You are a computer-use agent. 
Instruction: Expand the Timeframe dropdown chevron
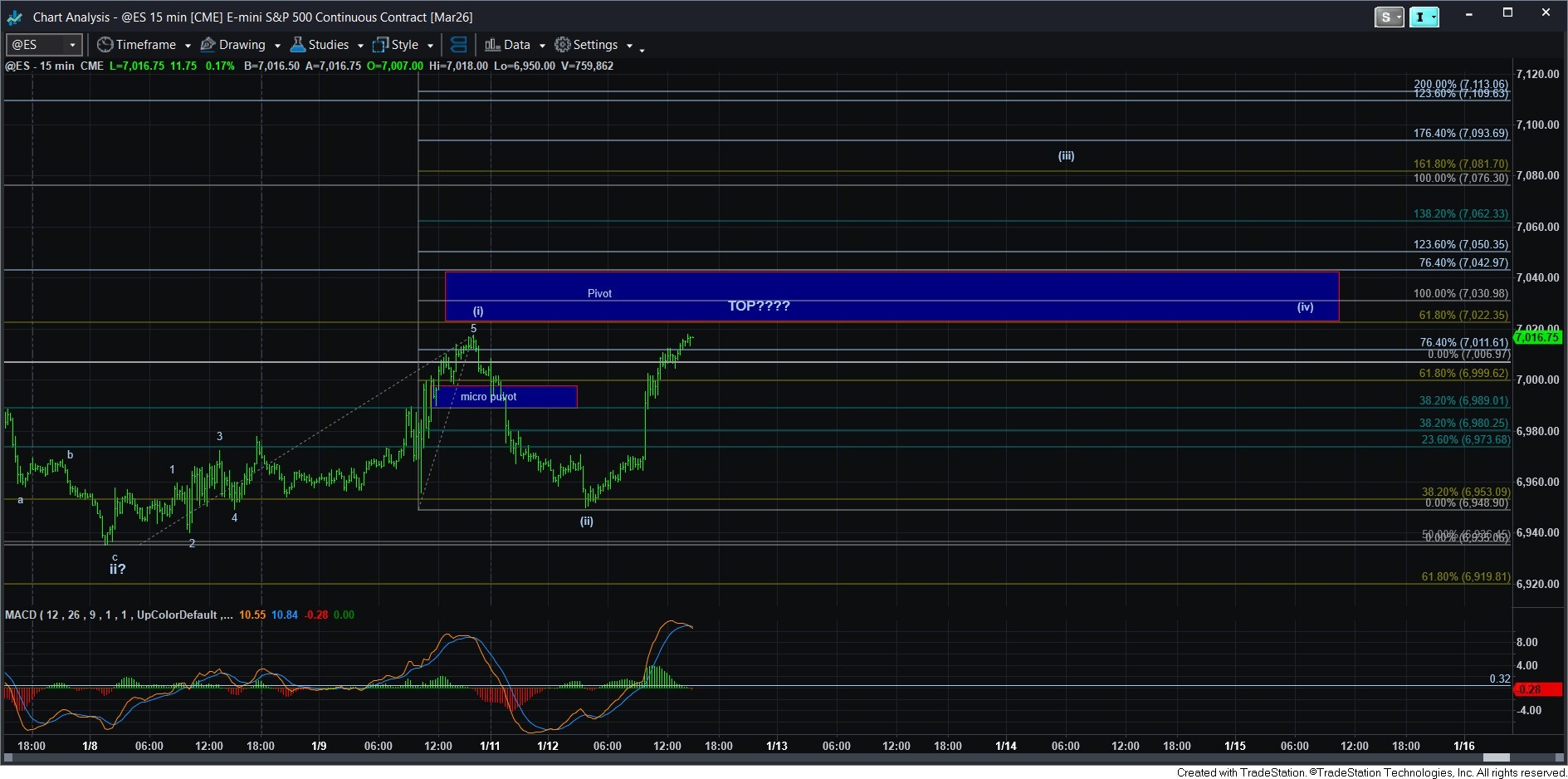pos(188,46)
